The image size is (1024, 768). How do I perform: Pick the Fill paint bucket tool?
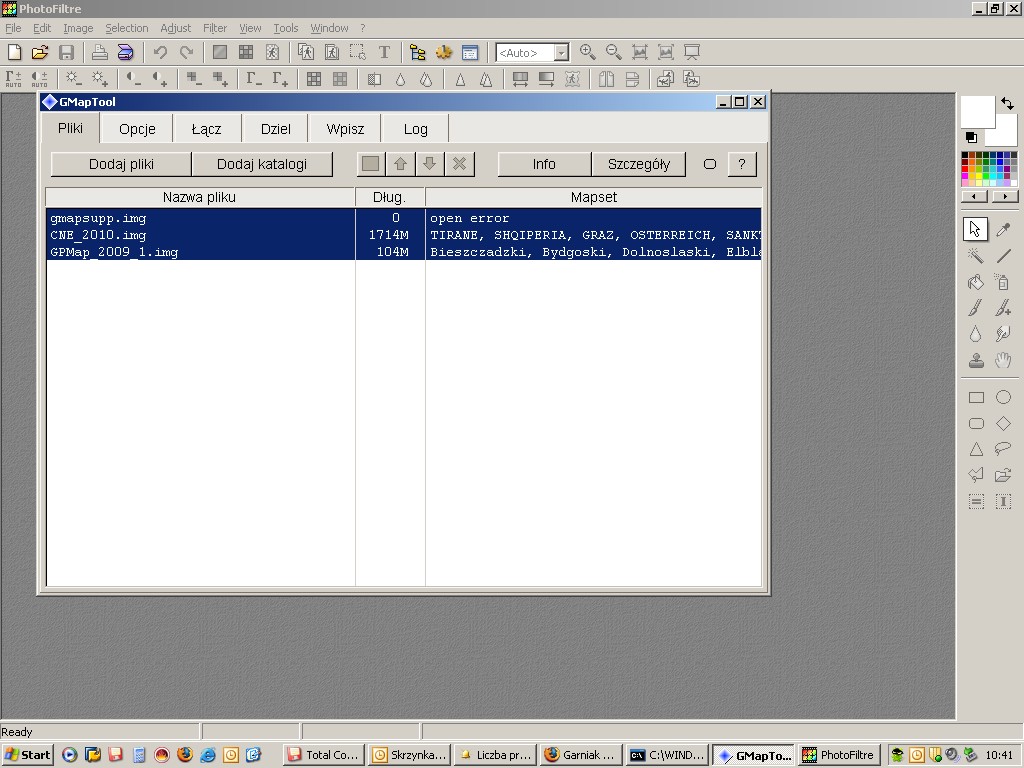coord(976,282)
